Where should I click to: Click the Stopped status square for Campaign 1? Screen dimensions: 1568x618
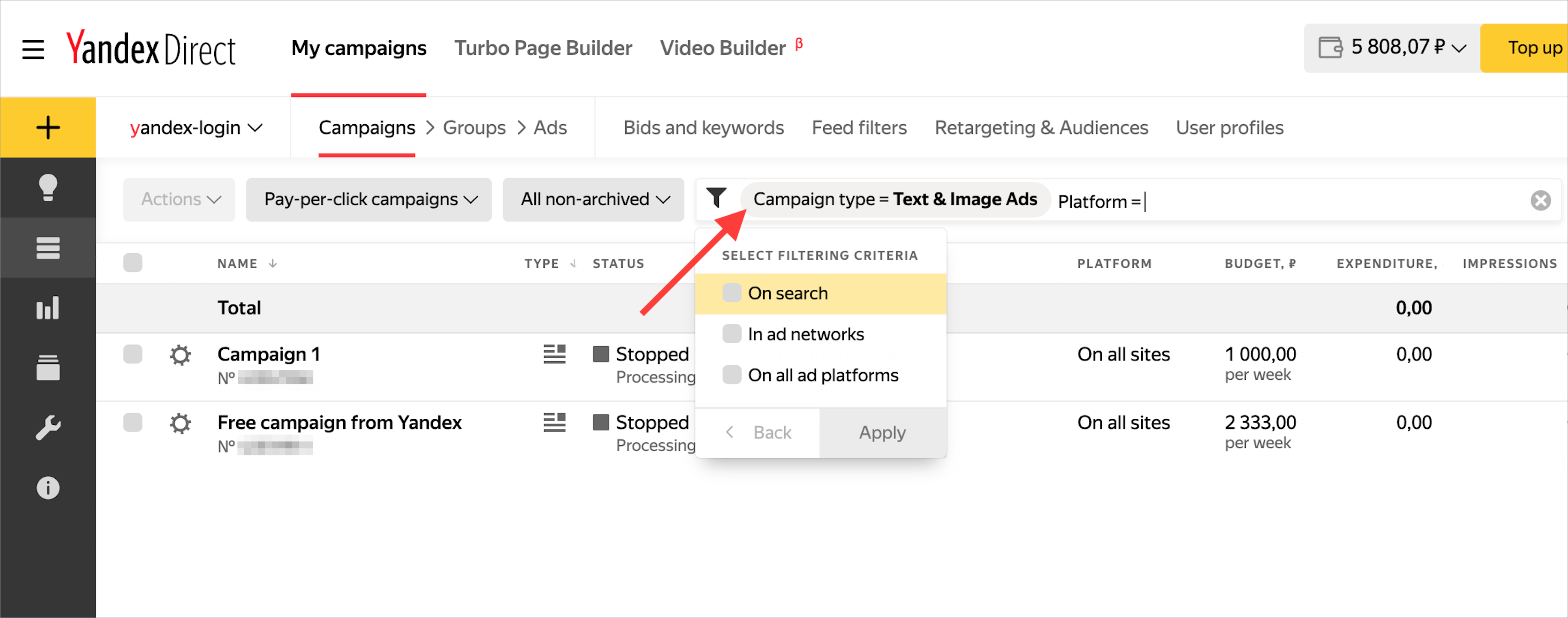click(601, 354)
